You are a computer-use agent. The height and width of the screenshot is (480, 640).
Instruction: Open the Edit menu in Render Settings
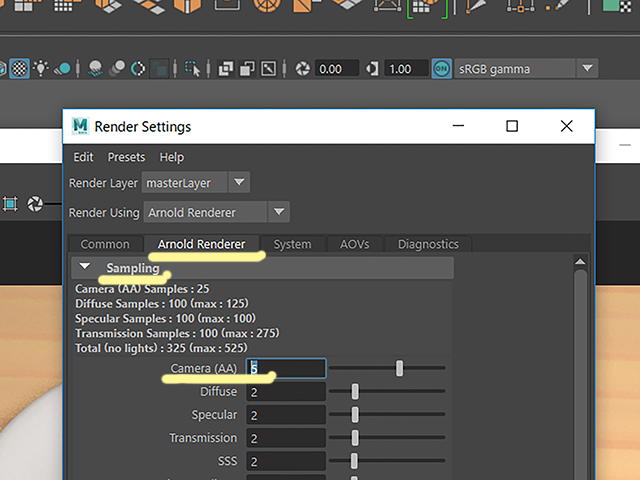click(x=83, y=157)
